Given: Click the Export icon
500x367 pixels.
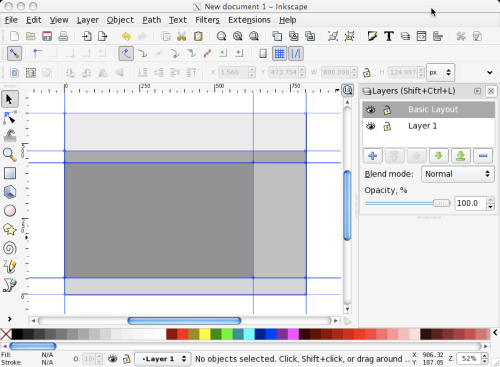Looking at the screenshot, I should point(103,36).
